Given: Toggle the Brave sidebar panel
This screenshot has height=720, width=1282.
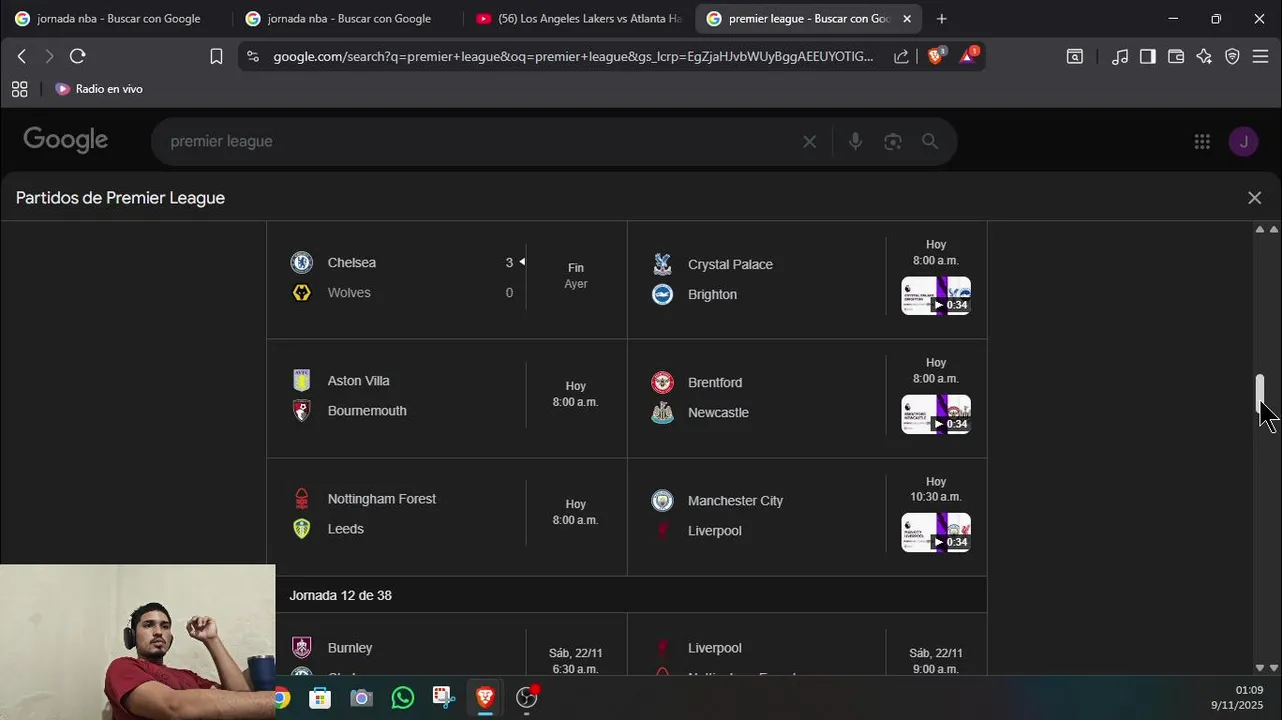Looking at the screenshot, I should point(1148,57).
